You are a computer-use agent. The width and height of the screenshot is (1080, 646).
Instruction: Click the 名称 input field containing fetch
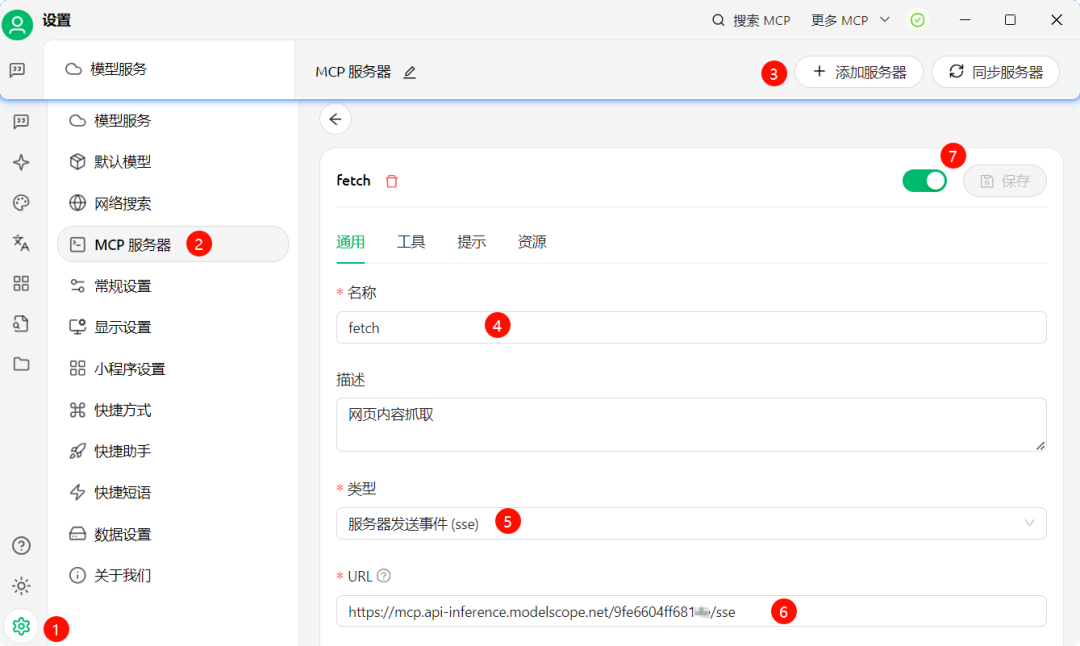pos(690,327)
